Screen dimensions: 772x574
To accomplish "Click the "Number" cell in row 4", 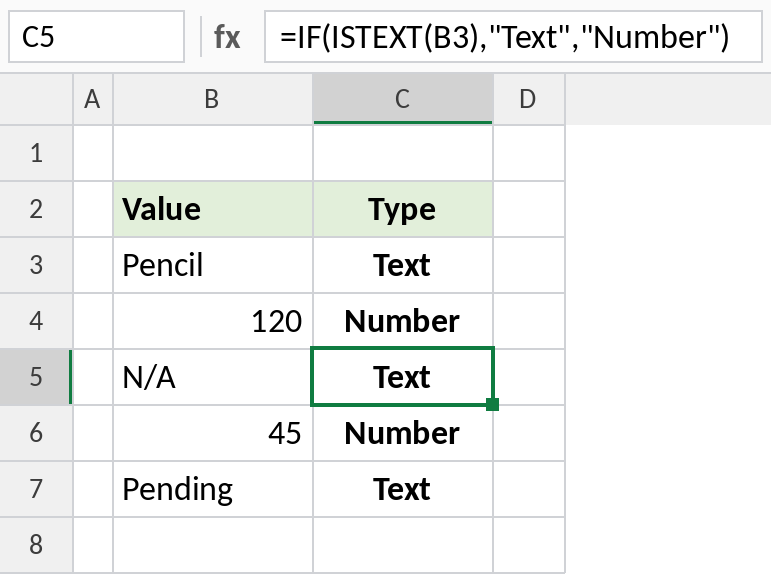I will 403,321.
